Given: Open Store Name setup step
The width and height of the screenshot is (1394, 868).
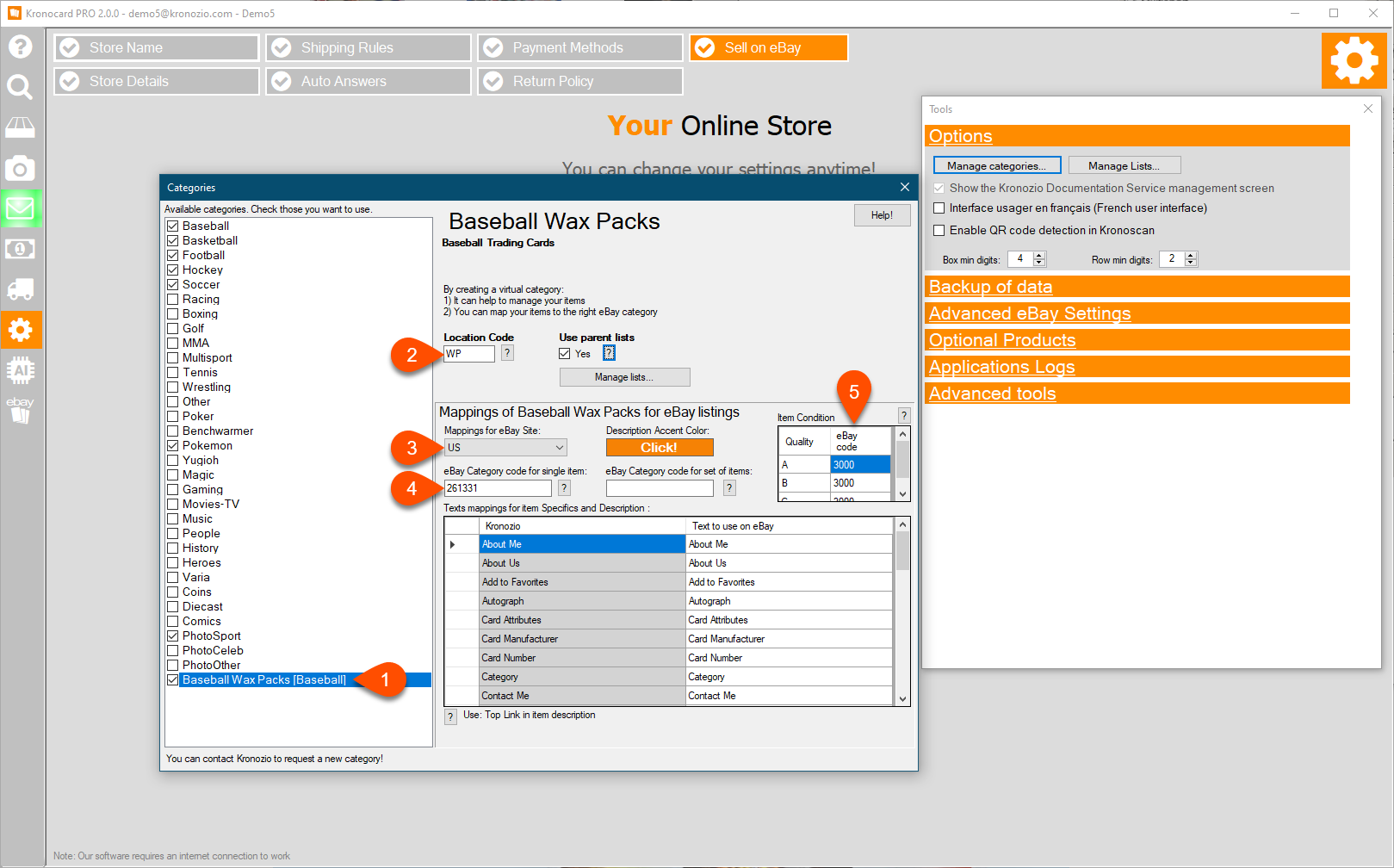Looking at the screenshot, I should (157, 47).
